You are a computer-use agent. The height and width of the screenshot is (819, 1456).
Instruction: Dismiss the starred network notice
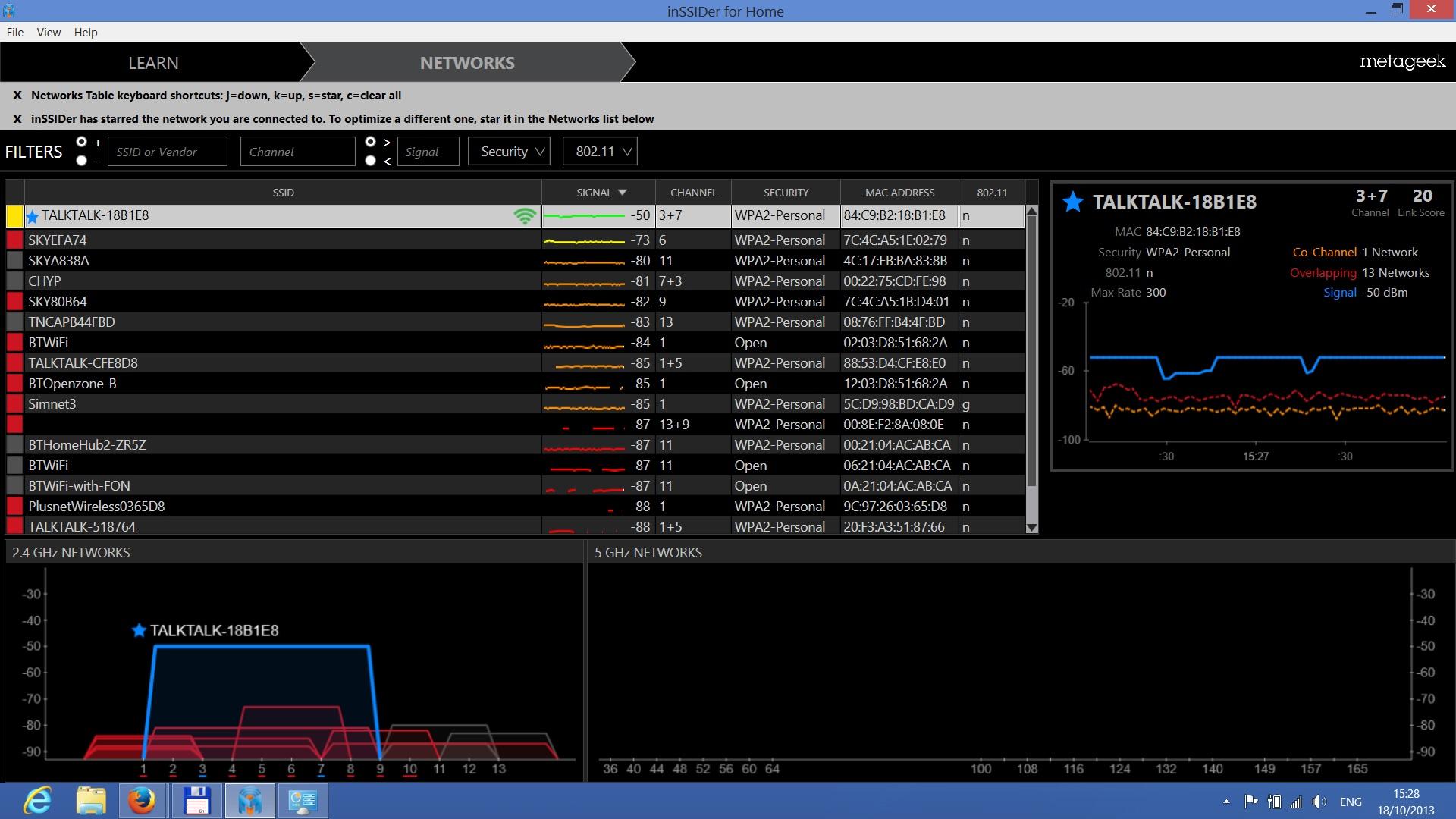pos(17,119)
